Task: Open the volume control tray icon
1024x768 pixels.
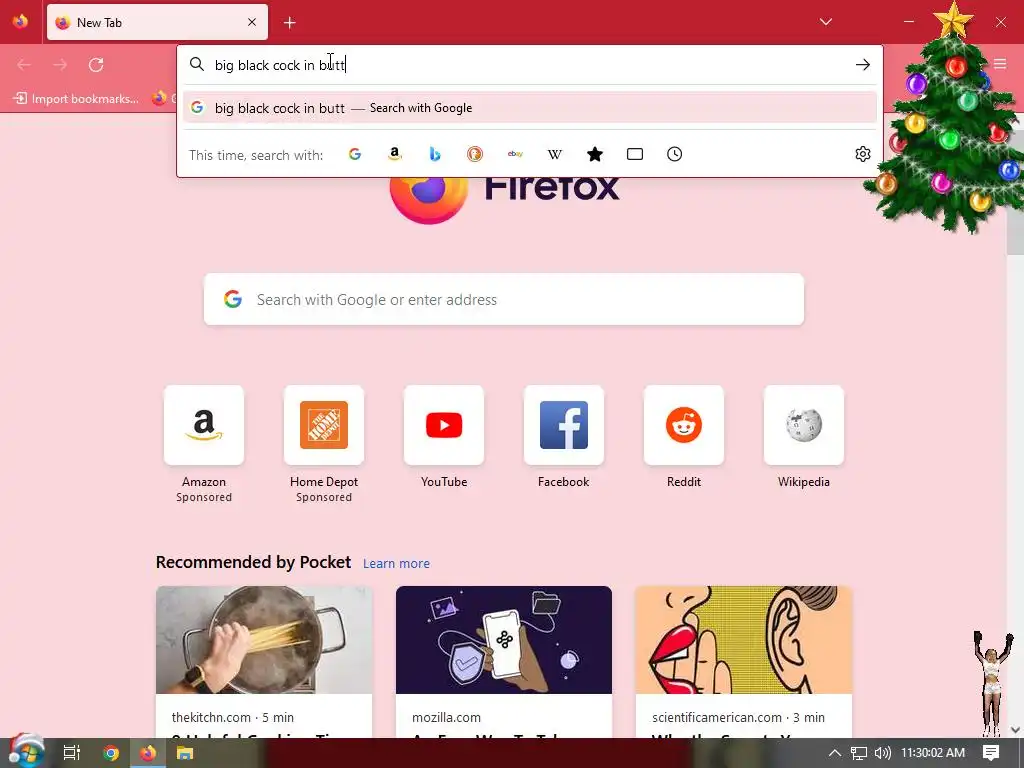Action: point(882,753)
